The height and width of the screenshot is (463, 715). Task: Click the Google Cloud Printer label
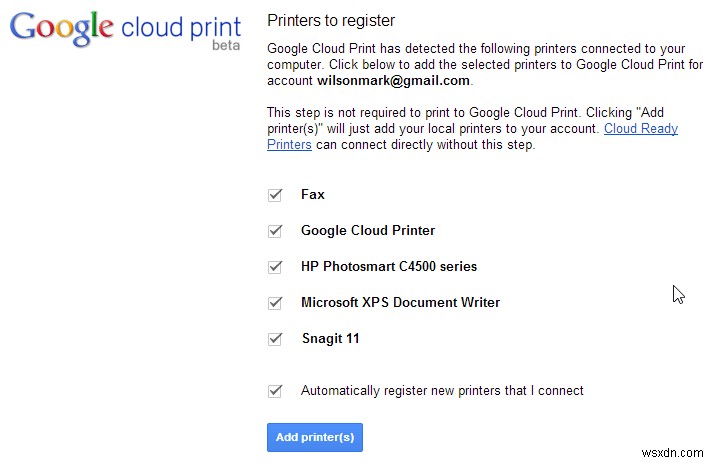tap(368, 230)
